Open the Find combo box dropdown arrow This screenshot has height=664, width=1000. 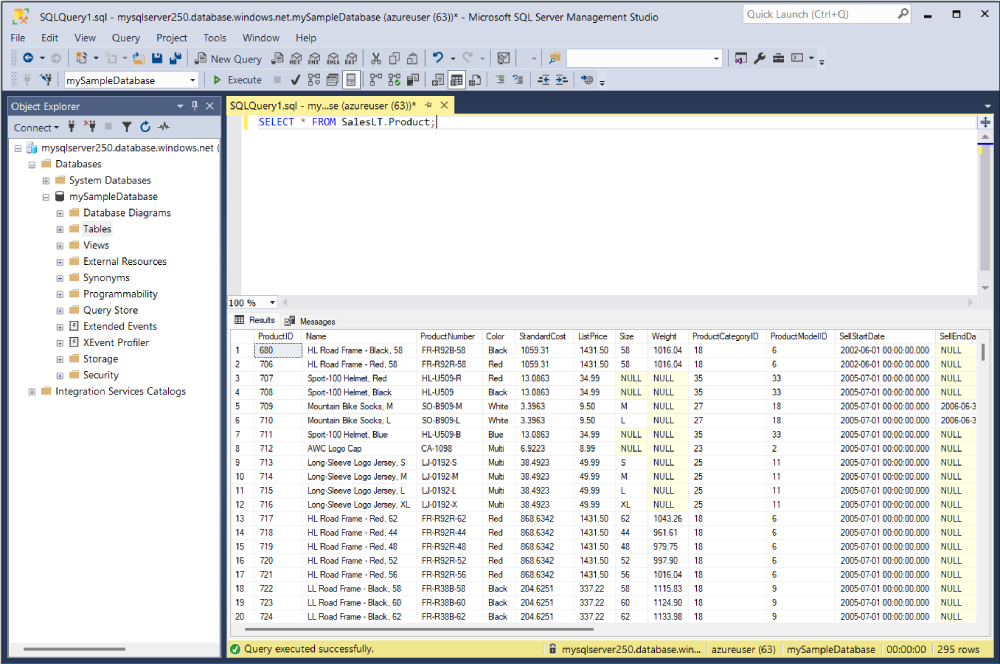tap(716, 58)
